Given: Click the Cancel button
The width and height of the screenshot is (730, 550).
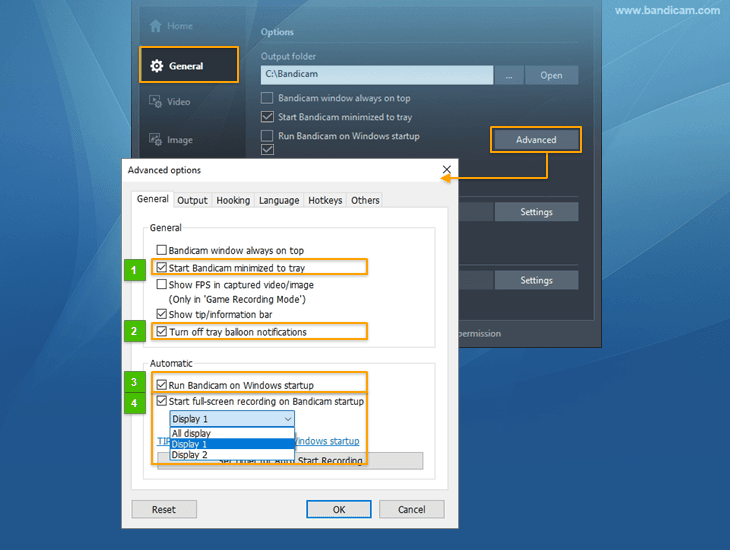Looking at the screenshot, I should click(412, 509).
